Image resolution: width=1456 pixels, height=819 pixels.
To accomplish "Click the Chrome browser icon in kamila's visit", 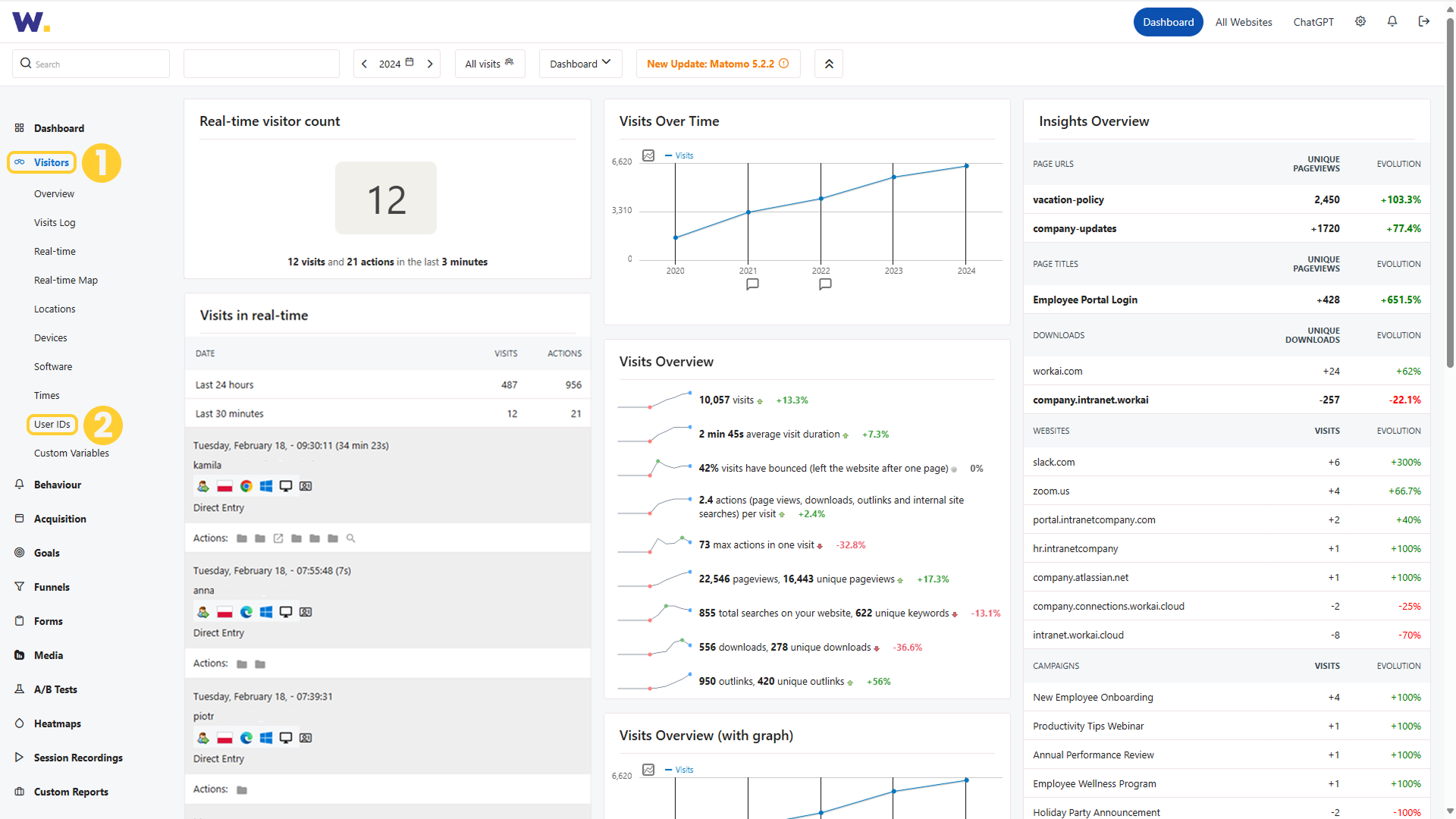I will [246, 486].
